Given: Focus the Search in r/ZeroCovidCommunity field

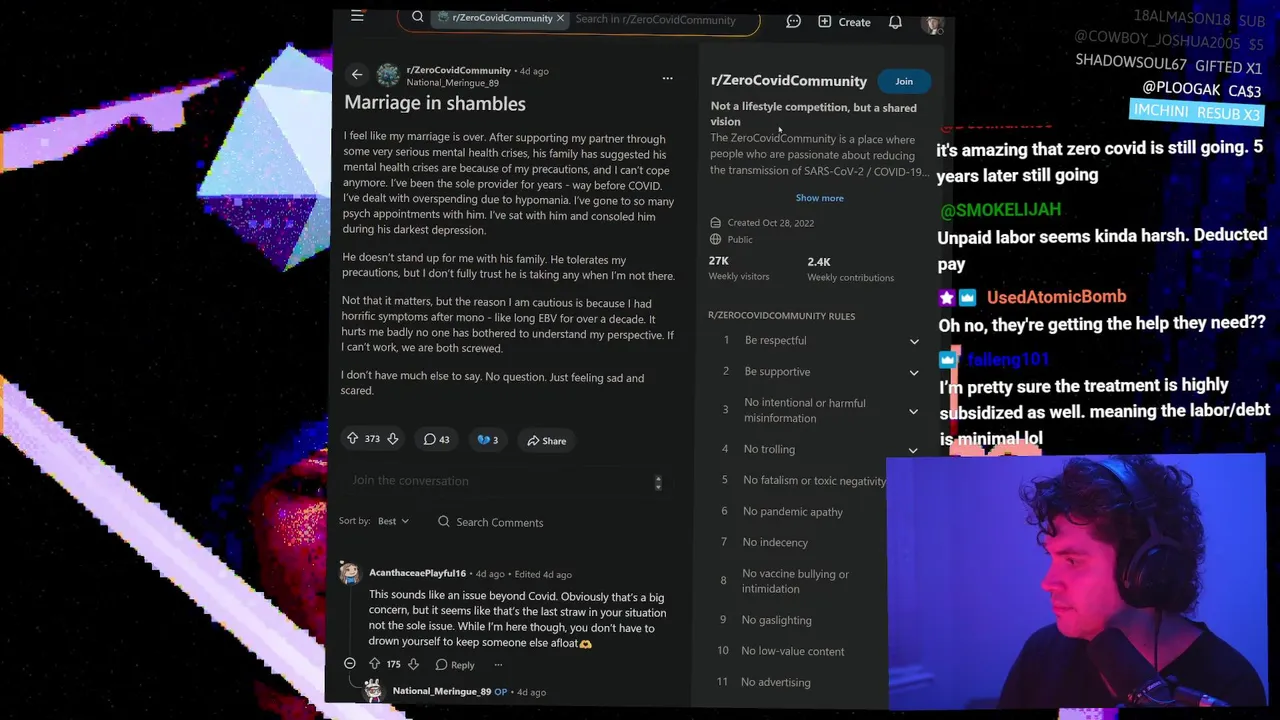Looking at the screenshot, I should pos(655,19).
